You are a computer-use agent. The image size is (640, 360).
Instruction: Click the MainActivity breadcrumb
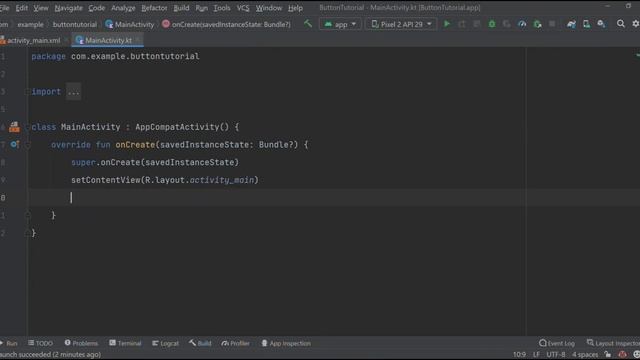(x=130, y=24)
